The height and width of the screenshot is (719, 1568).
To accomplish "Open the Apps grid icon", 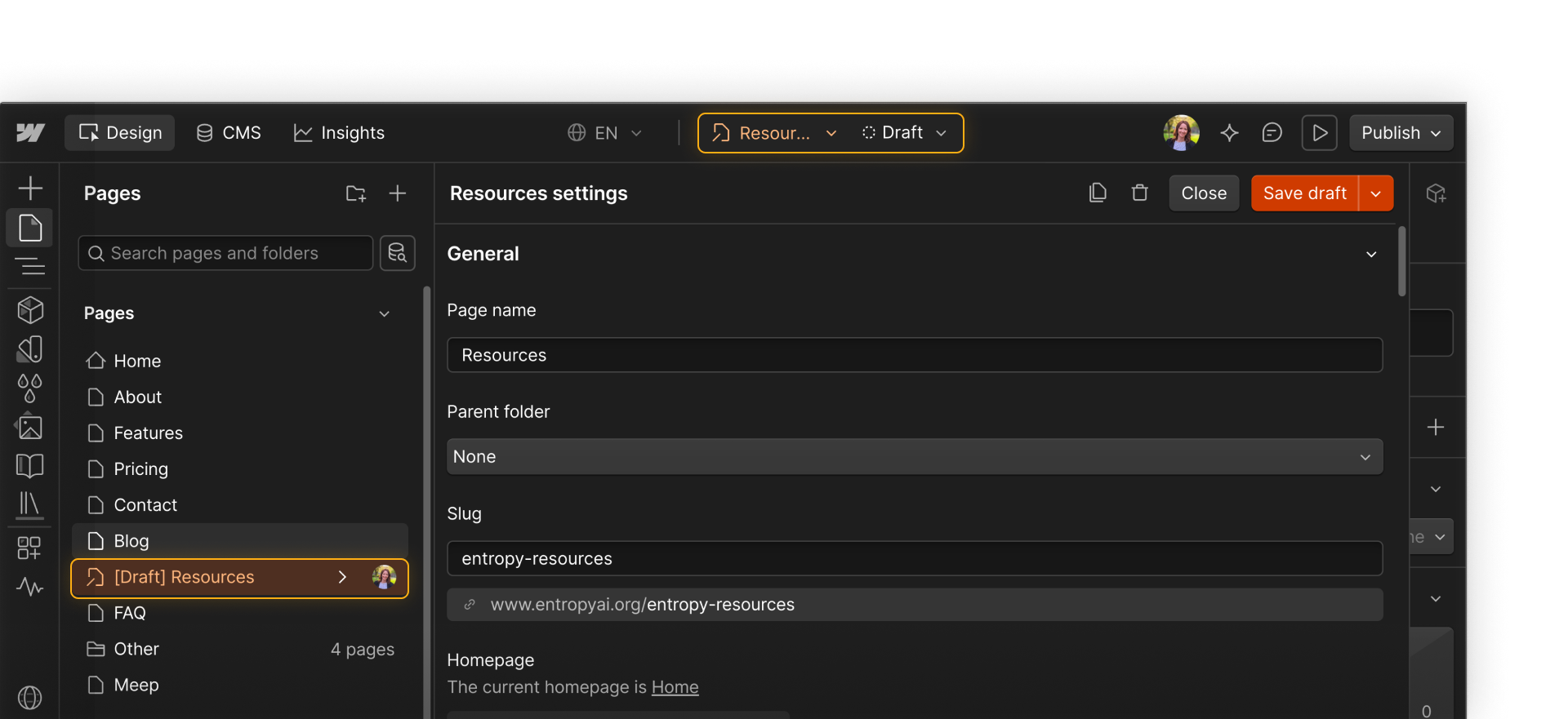I will (x=30, y=548).
